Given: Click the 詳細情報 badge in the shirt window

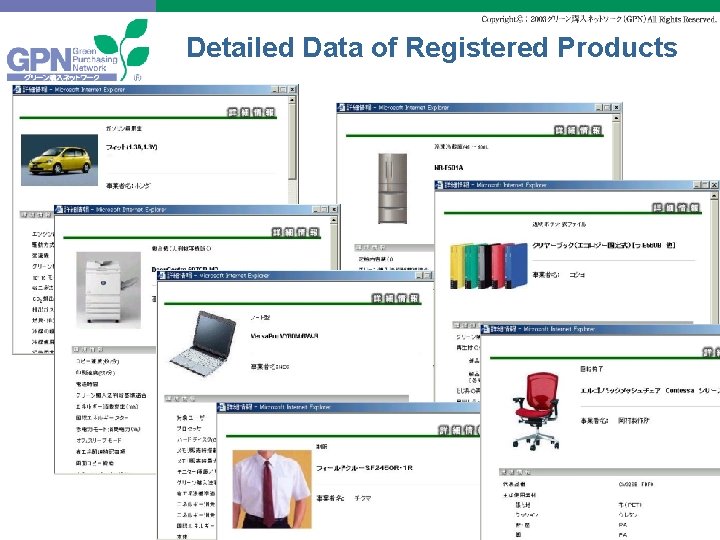Looking at the screenshot, I should pos(459,430).
